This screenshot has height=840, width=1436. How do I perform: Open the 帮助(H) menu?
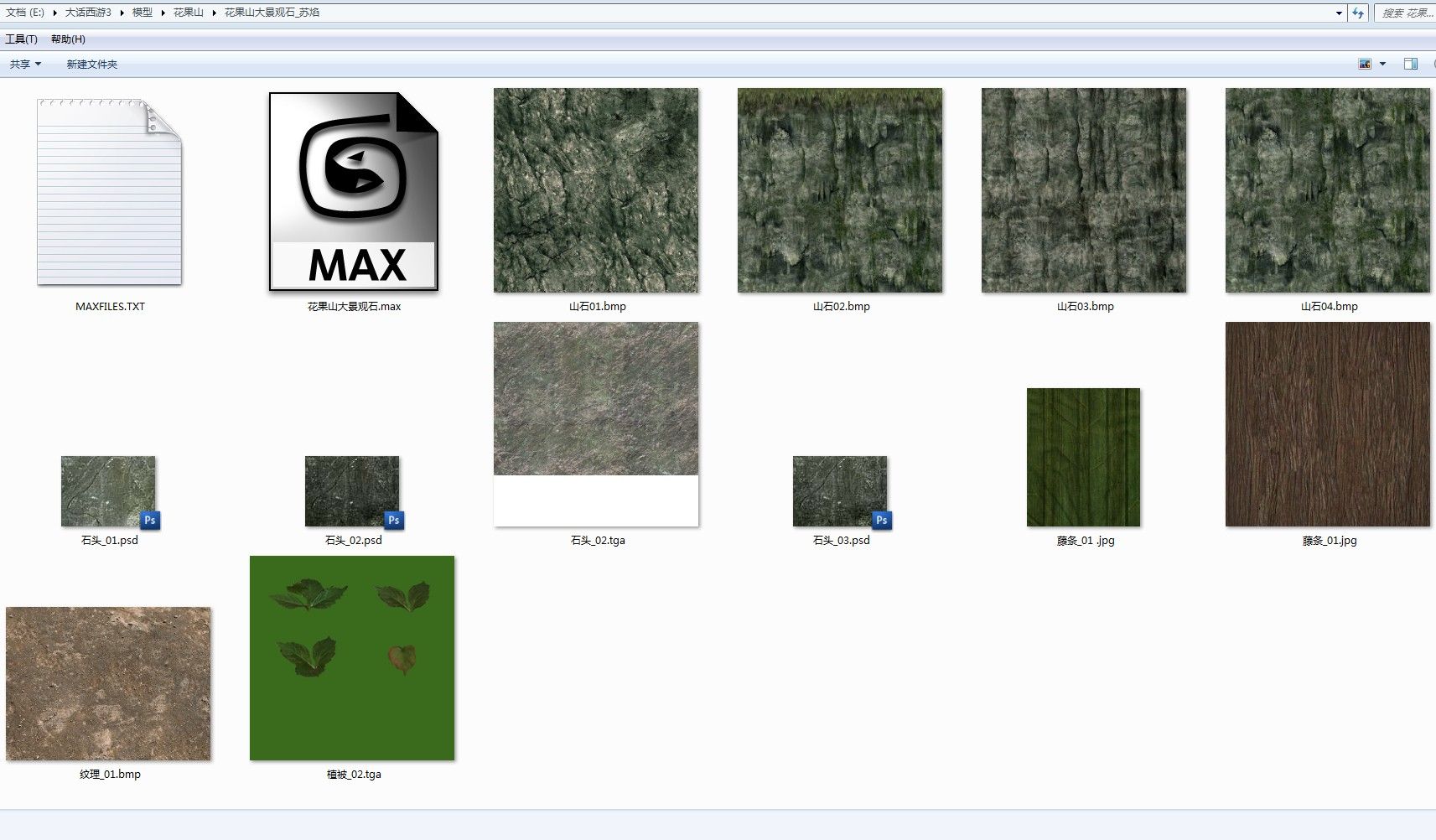pyautogui.click(x=68, y=39)
